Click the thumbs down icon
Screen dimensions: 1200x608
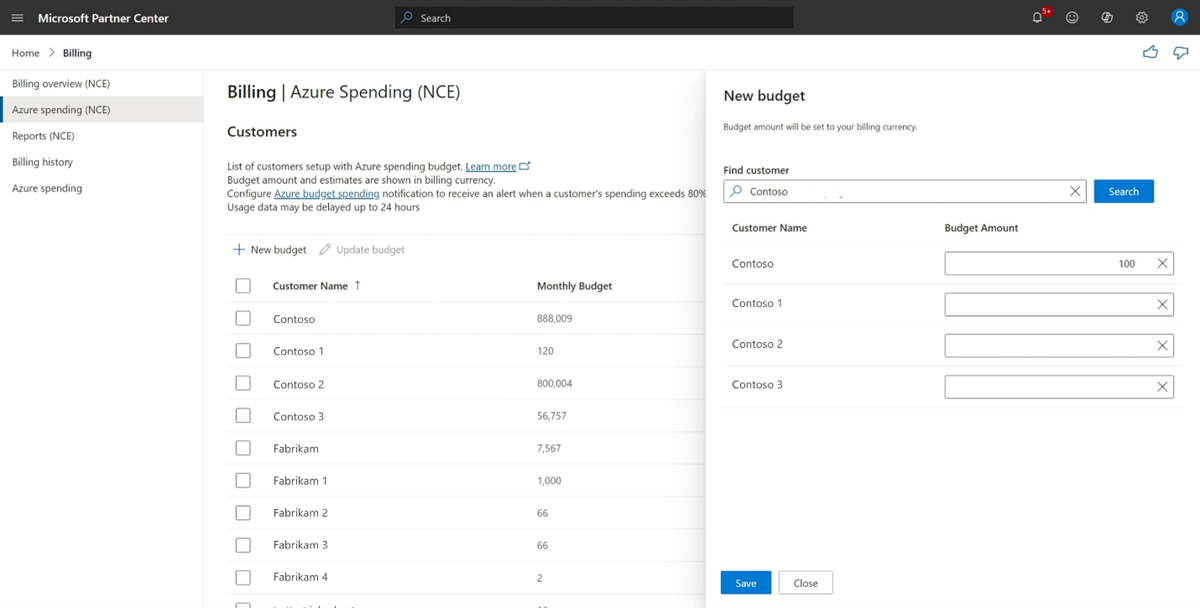point(1180,52)
